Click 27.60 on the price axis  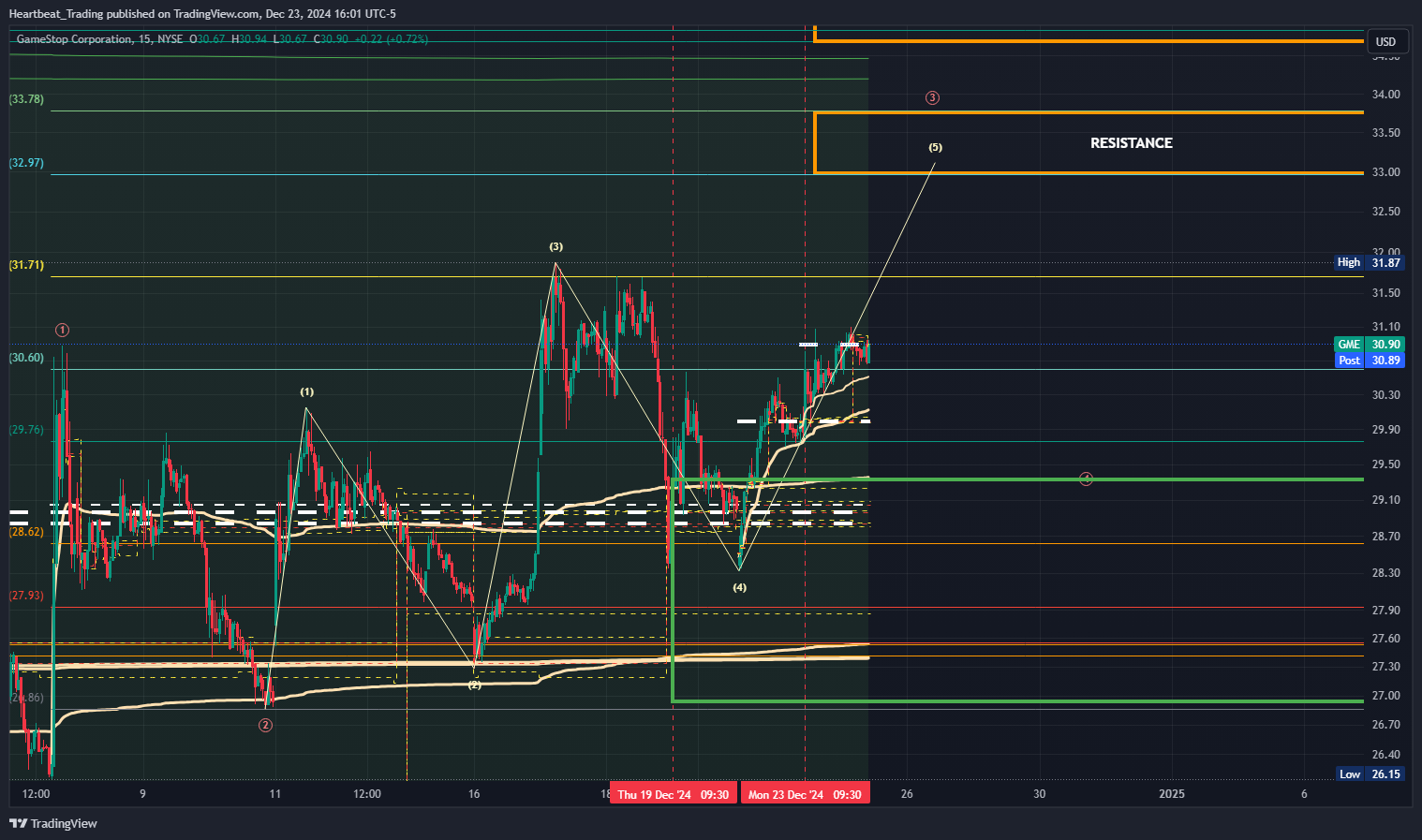[x=1385, y=639]
